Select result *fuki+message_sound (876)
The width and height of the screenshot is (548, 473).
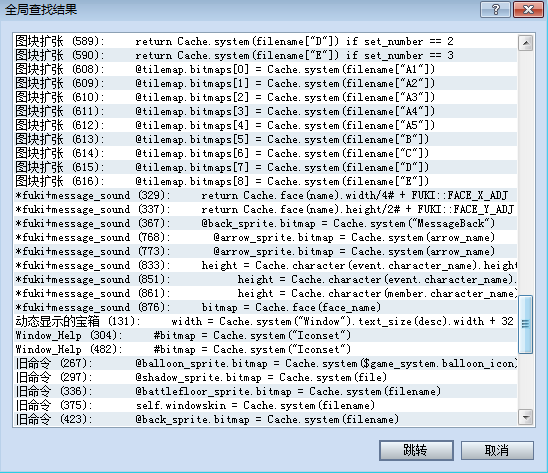pyautogui.click(x=266, y=307)
